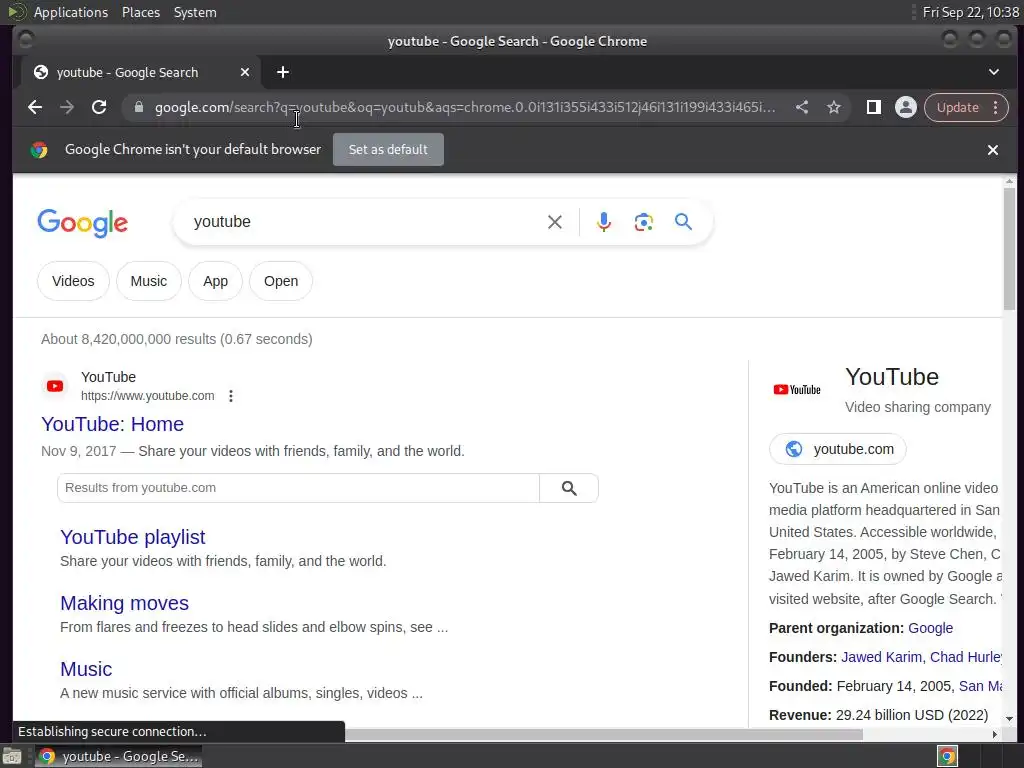The height and width of the screenshot is (768, 1024).
Task: Submit search with the magnifier icon
Action: point(683,222)
